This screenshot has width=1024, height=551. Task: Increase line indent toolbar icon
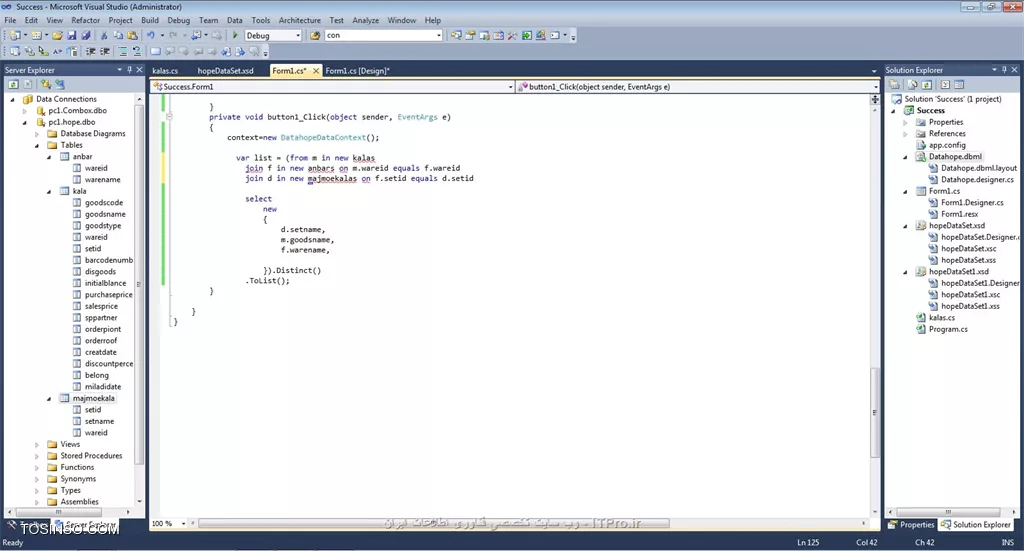[x=104, y=51]
